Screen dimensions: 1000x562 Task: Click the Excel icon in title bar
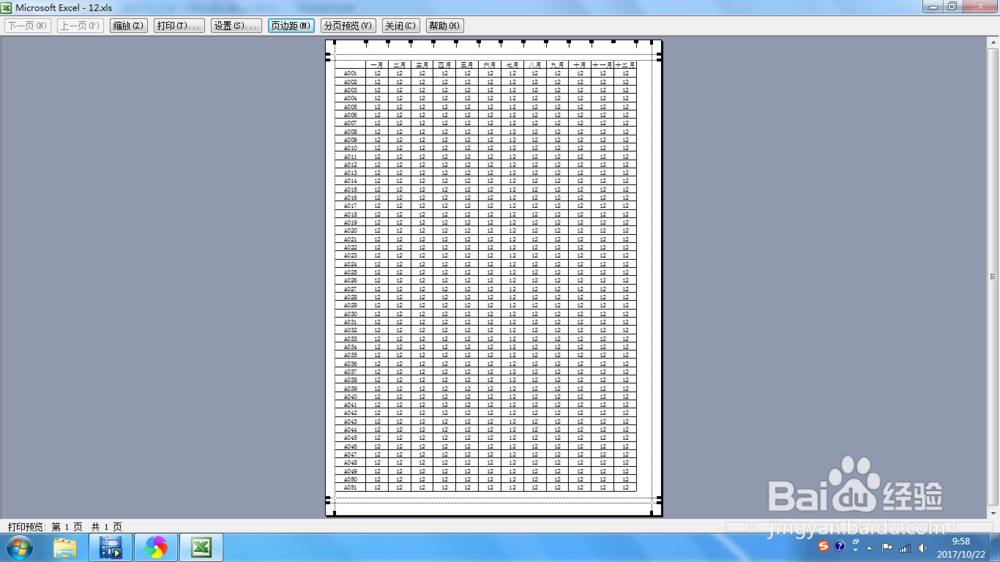coord(6,8)
